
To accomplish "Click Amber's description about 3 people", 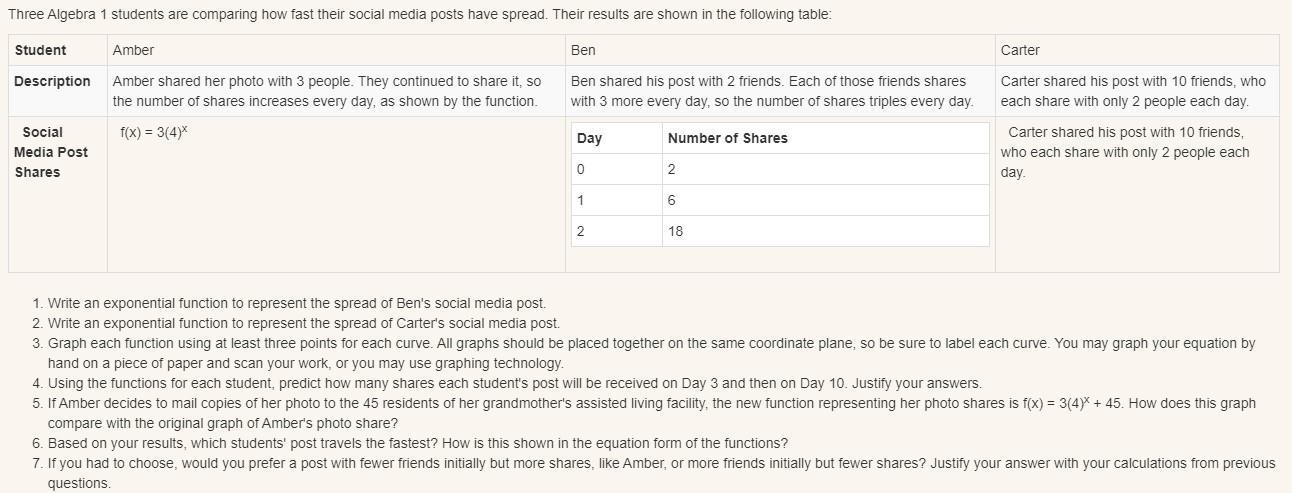I will 326,91.
